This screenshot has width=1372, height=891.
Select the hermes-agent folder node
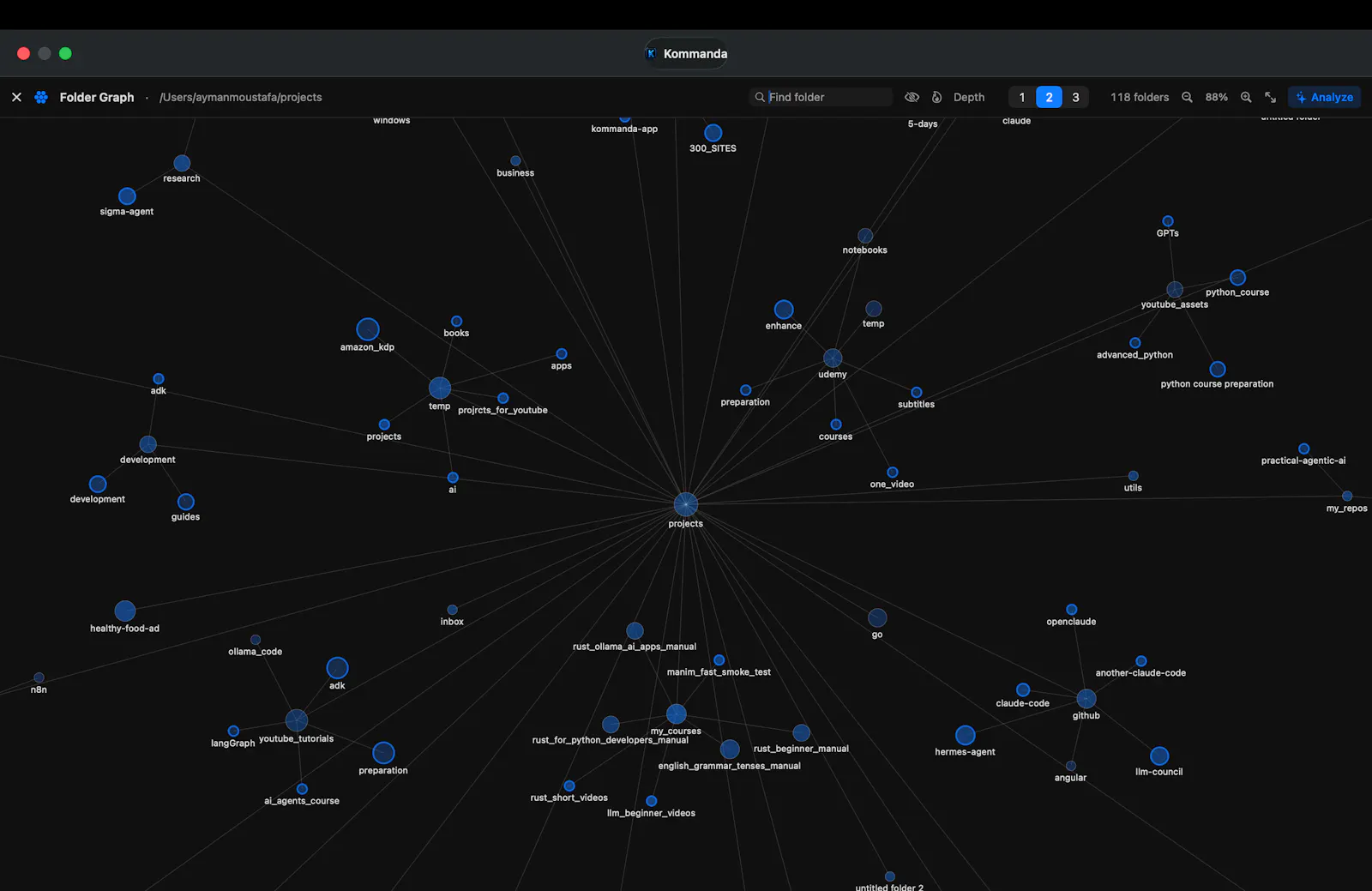pos(966,735)
